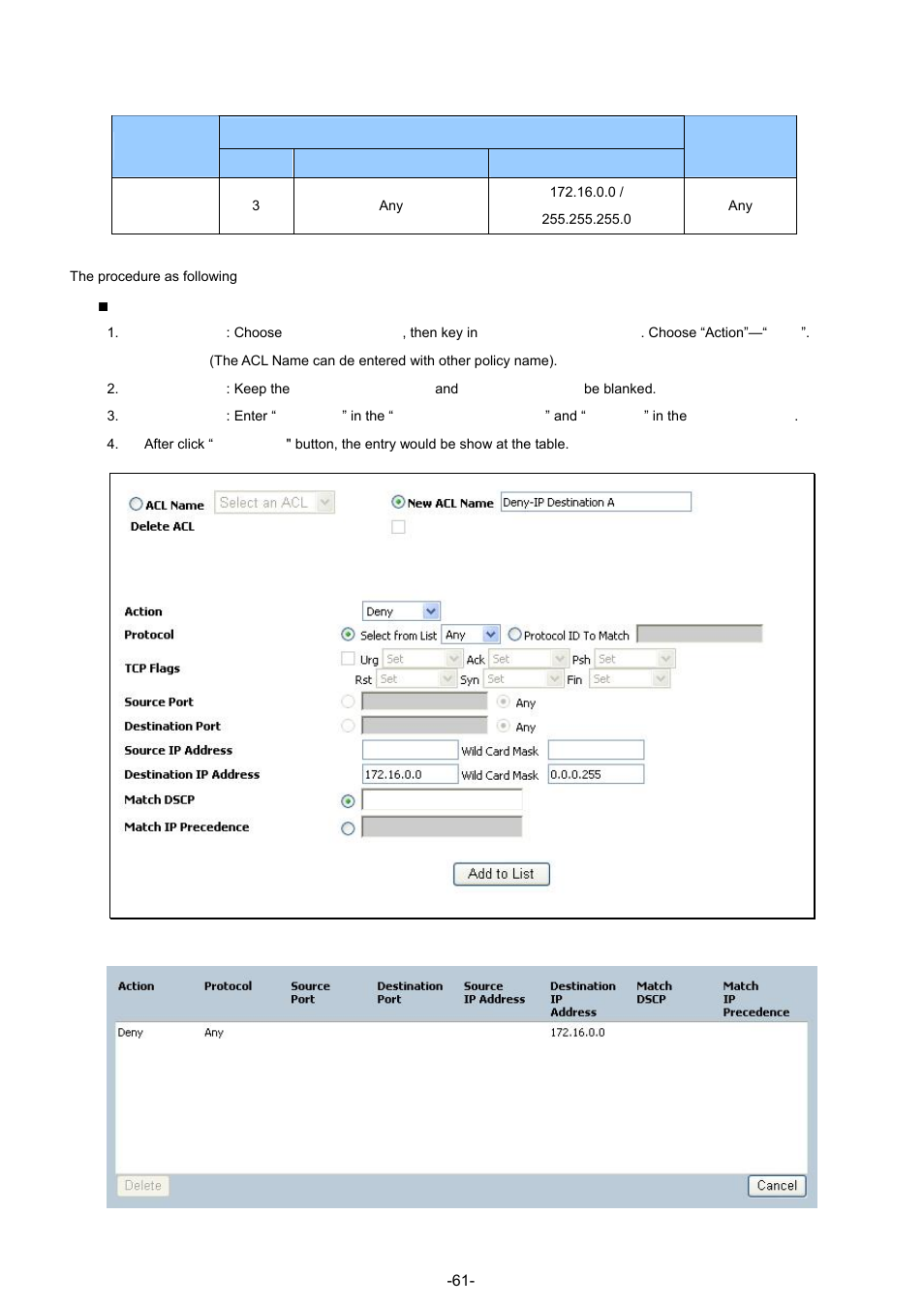The width and height of the screenshot is (924, 1308).
Task: Click the Match IP Precedence input field
Action: pyautogui.click(x=442, y=826)
